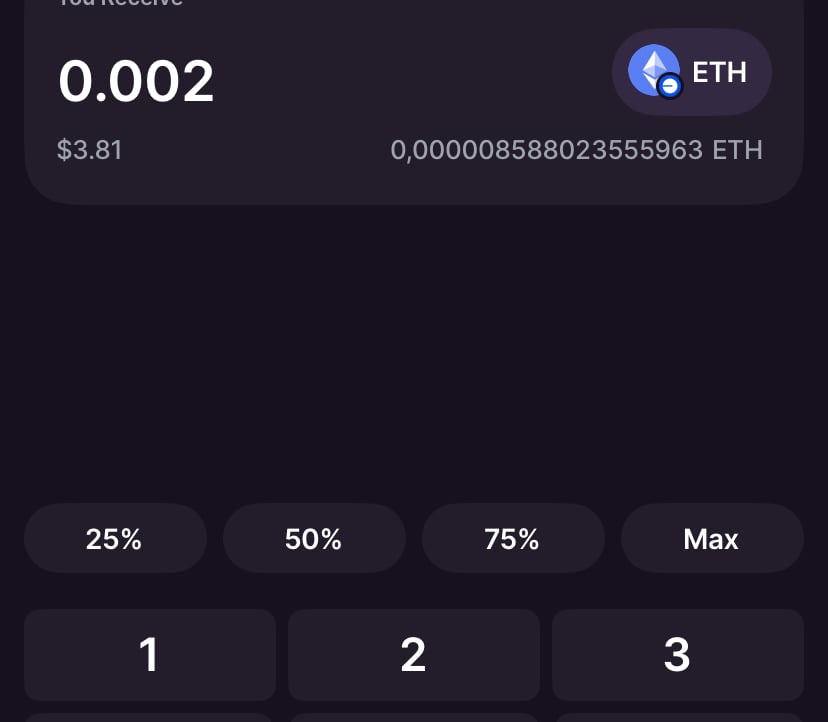Viewport: 828px width, 722px height.
Task: Tap the cut-off keypad key below 1
Action: tap(150, 718)
